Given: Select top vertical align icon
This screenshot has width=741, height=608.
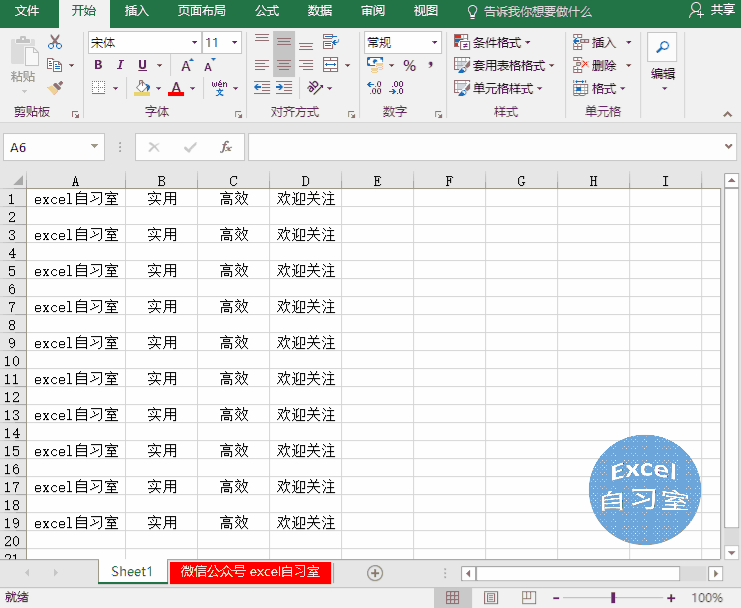Looking at the screenshot, I should (x=261, y=42).
